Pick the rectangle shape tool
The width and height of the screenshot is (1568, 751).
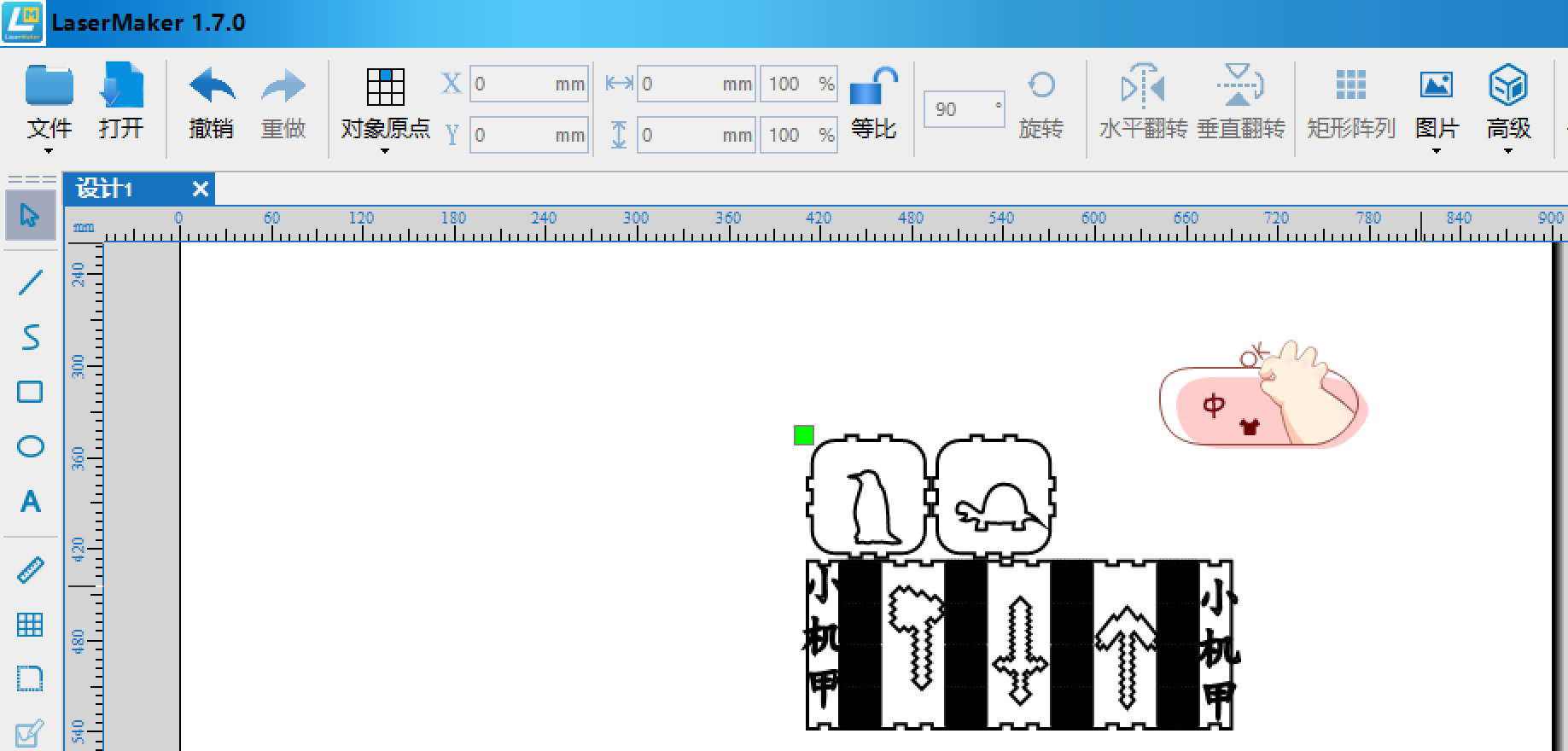[30, 392]
